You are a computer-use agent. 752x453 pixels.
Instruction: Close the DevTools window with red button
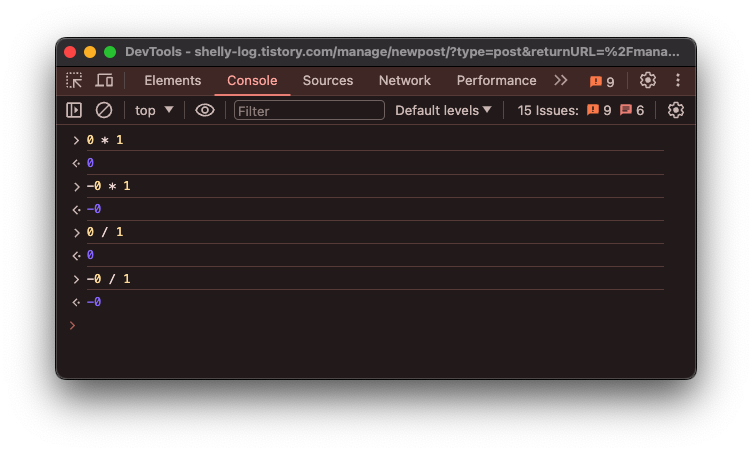70,52
